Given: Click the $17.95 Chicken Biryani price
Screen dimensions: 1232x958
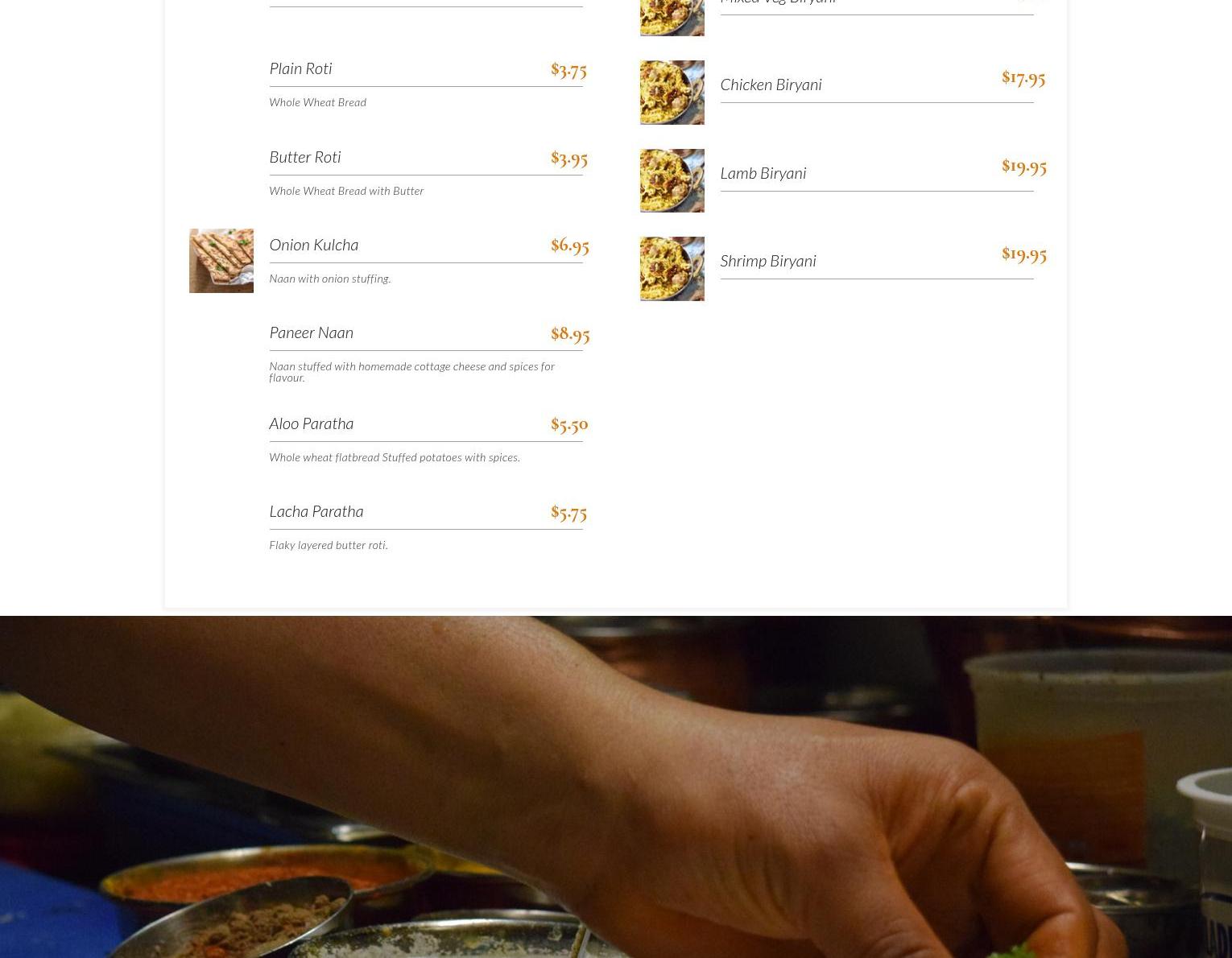Looking at the screenshot, I should click(1023, 77).
